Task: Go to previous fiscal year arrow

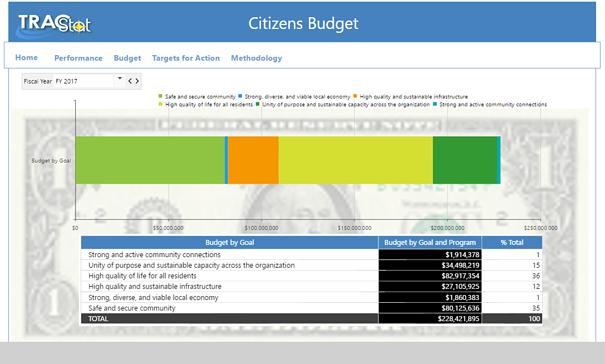Action: click(130, 81)
